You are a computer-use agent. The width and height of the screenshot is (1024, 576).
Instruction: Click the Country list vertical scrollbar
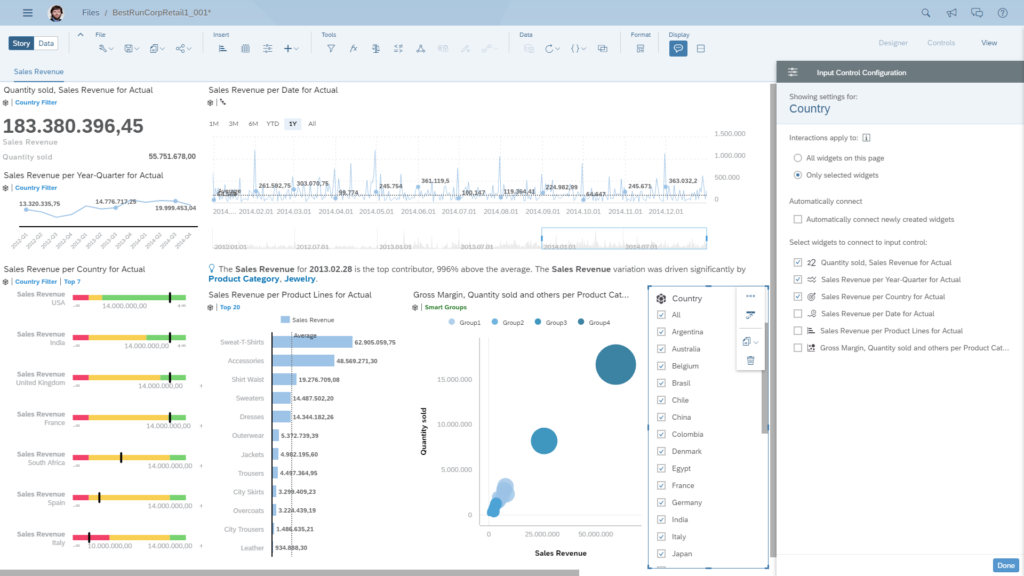pyautogui.click(x=765, y=377)
